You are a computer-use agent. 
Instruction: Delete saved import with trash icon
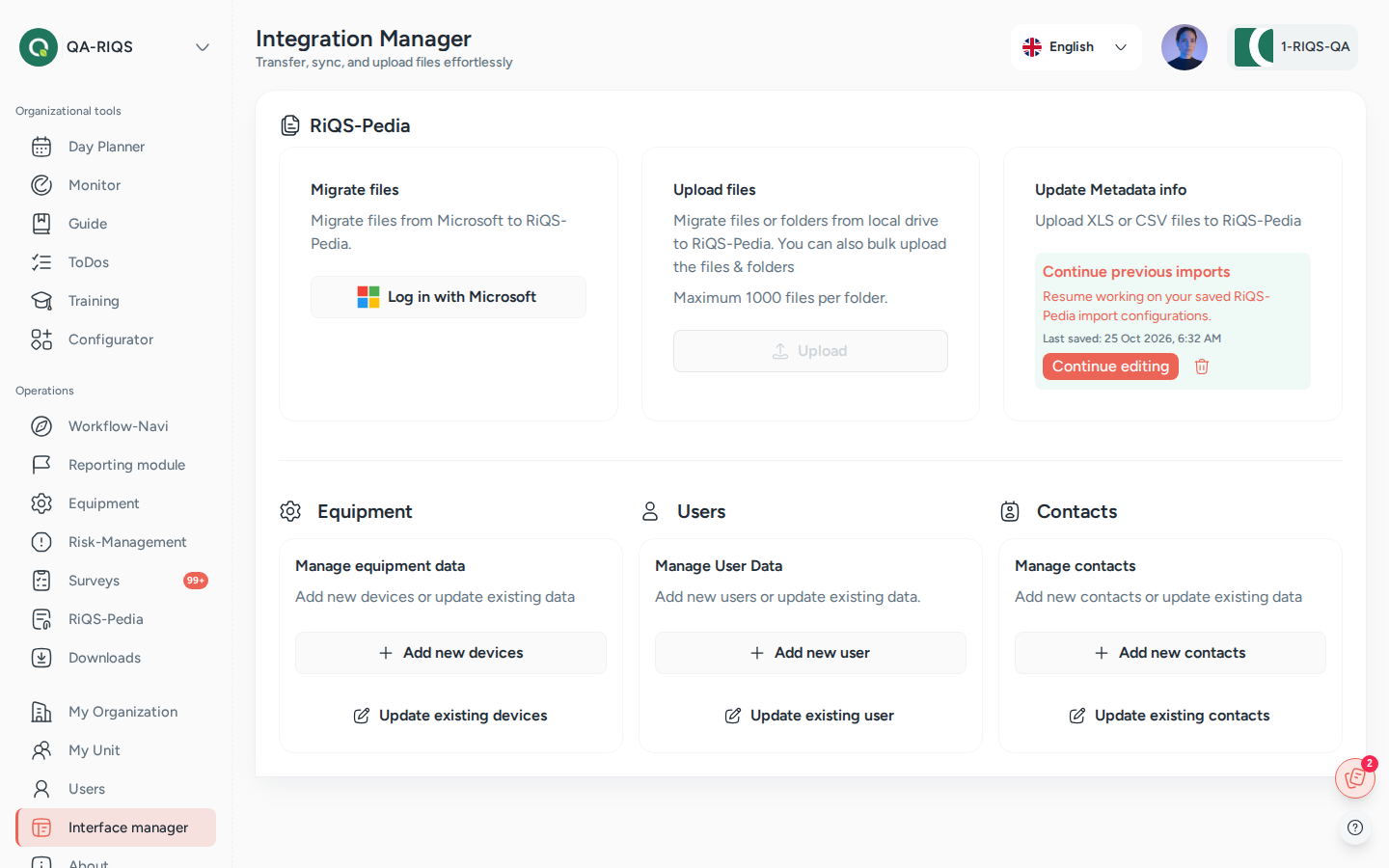1202,366
